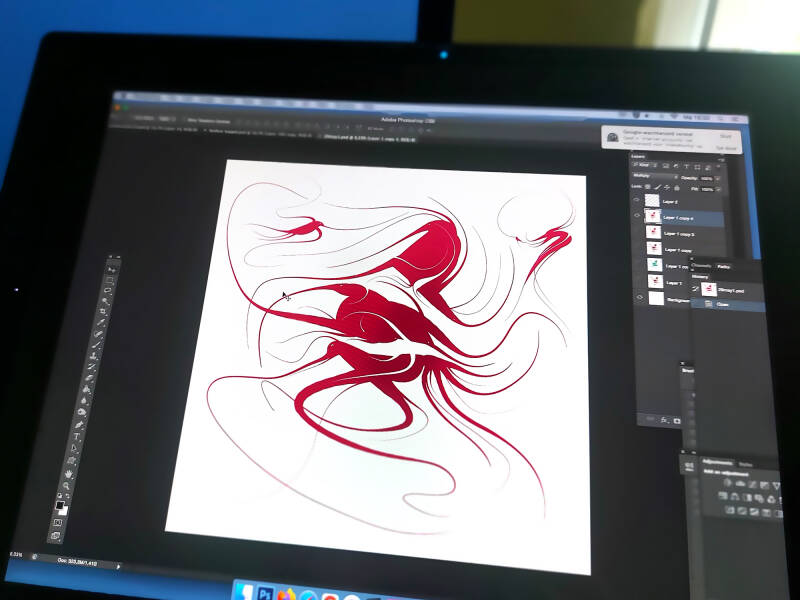Select the Lasso tool
800x600 pixels.
107,290
